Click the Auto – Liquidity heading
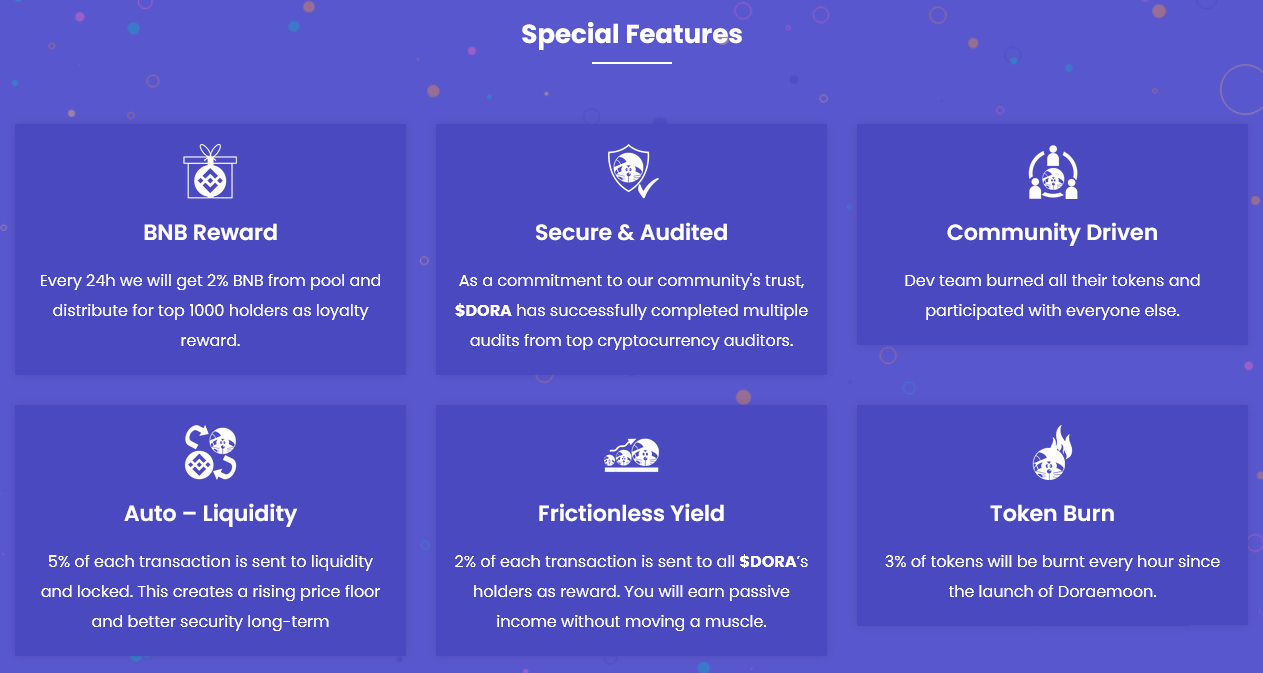This screenshot has height=673, width=1263. 210,514
